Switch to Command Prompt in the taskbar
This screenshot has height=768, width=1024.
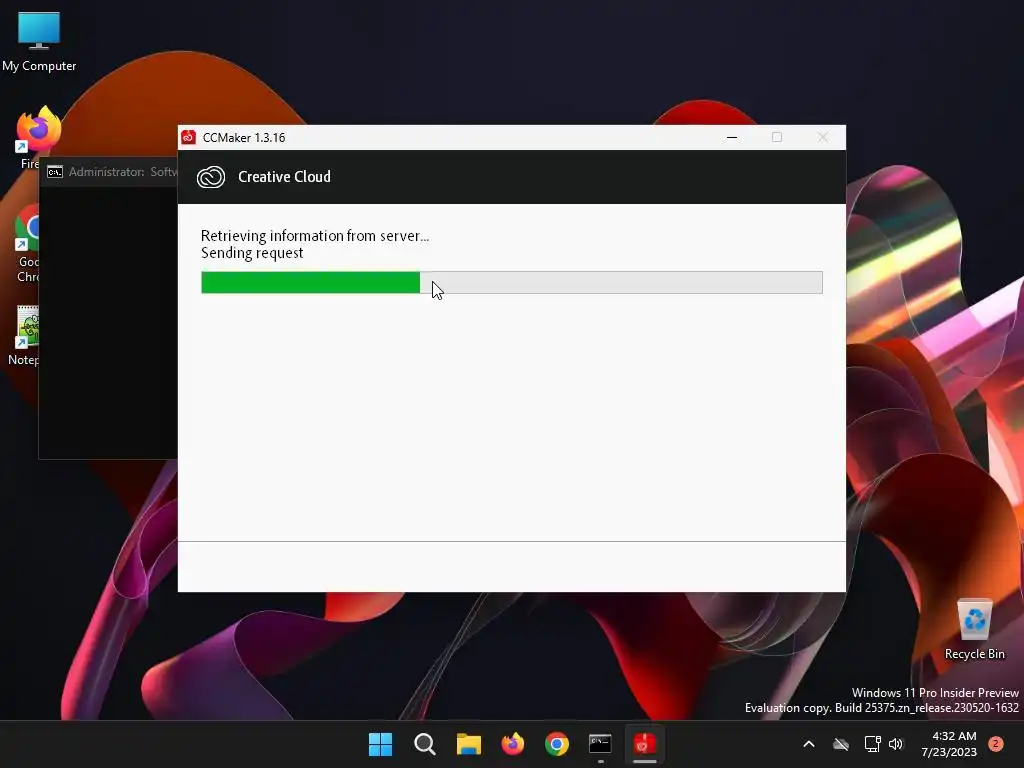(600, 744)
